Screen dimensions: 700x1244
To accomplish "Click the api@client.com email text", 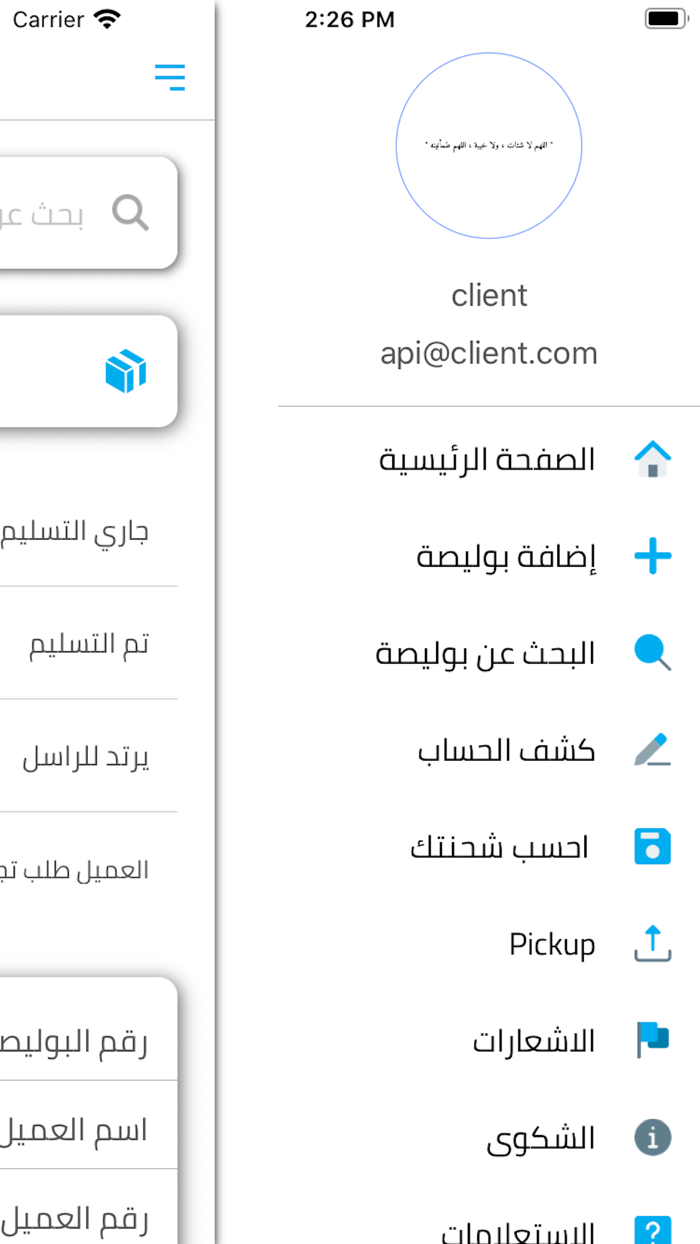I will coord(489,353).
